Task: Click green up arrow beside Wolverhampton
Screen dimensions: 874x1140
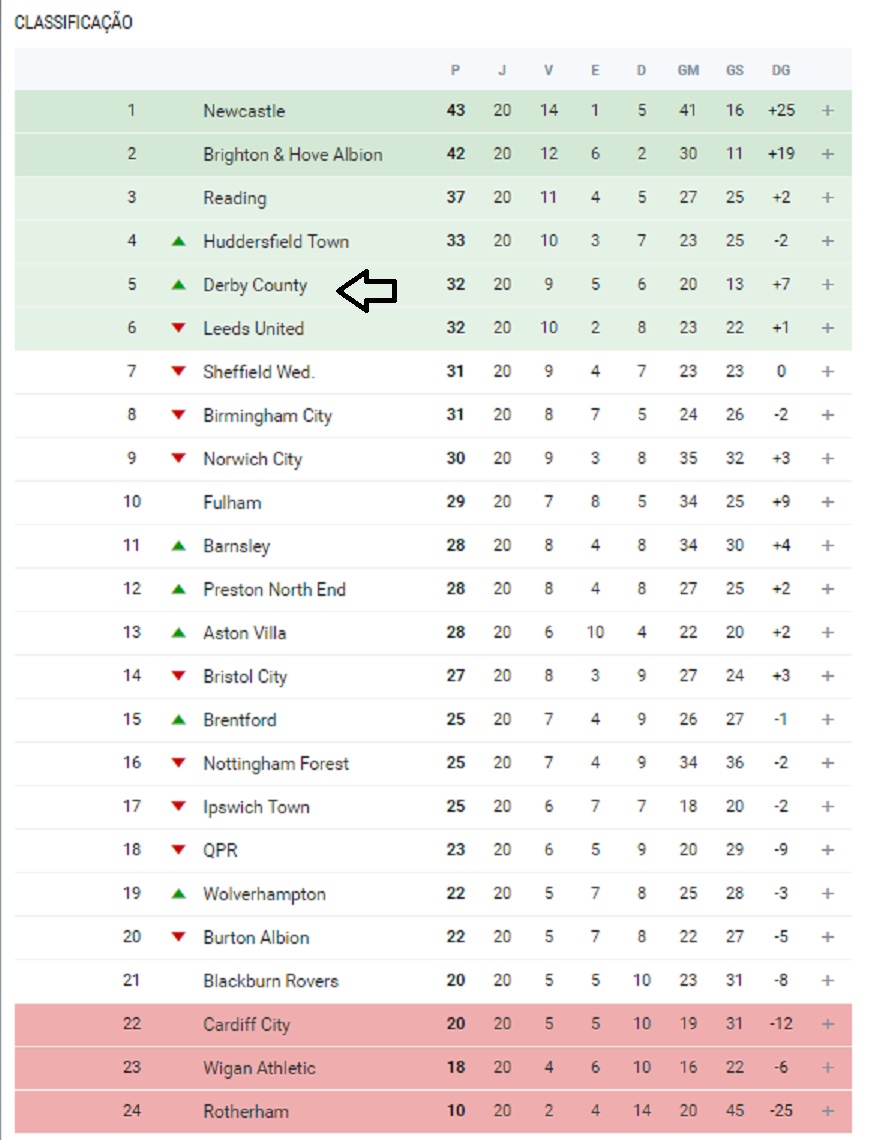Action: tap(179, 894)
